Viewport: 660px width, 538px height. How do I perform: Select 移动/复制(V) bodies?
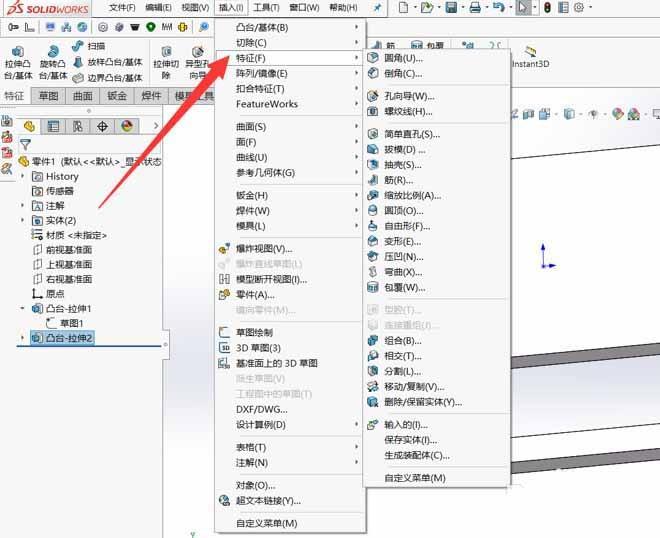point(436,386)
